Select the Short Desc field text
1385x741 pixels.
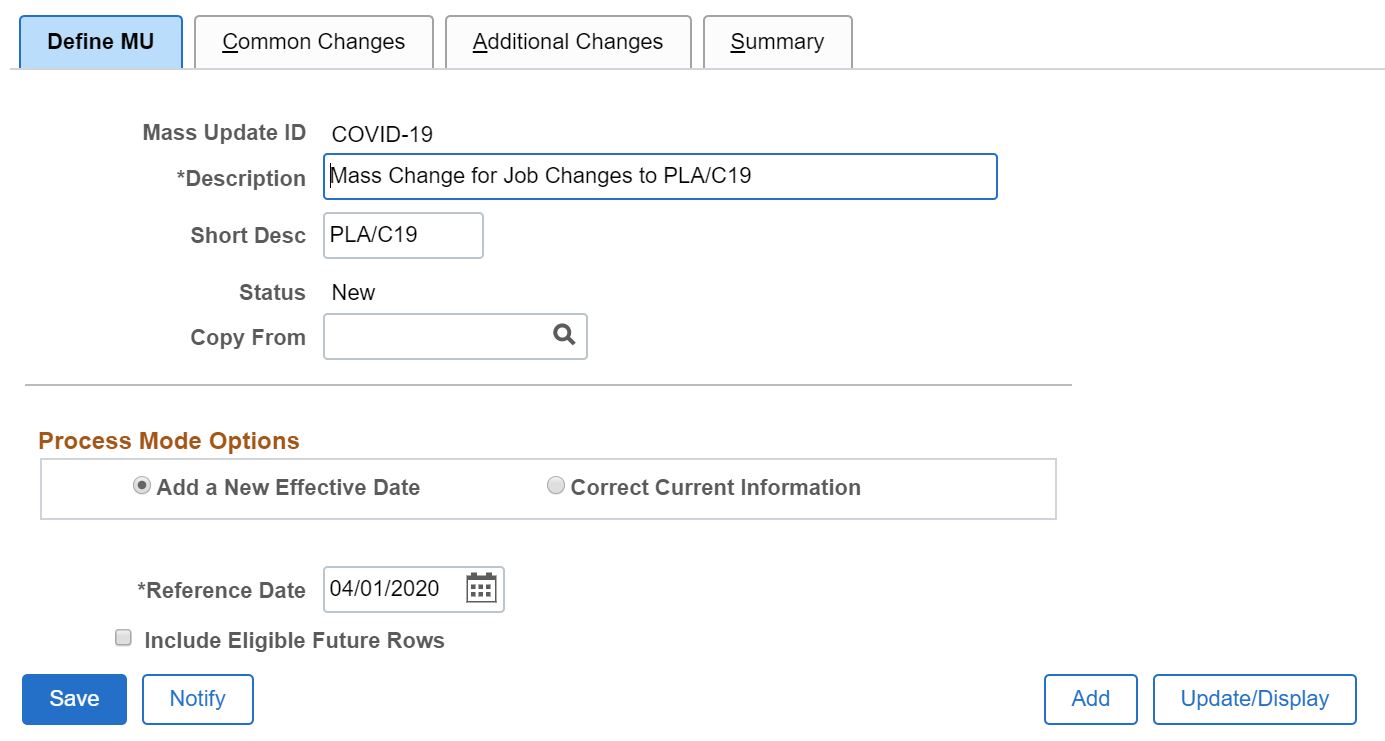point(403,235)
